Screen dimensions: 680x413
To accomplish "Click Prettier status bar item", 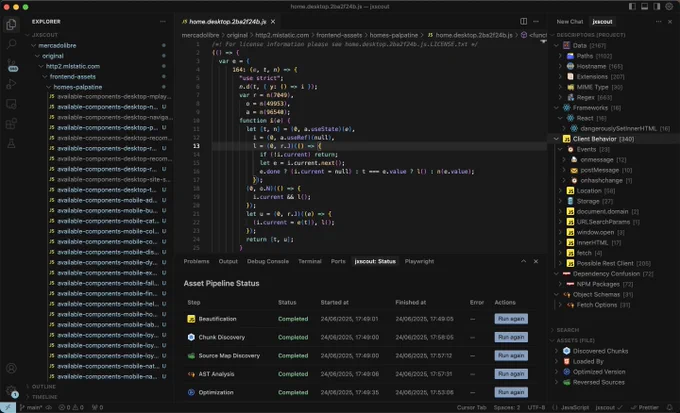I will click(x=645, y=407).
